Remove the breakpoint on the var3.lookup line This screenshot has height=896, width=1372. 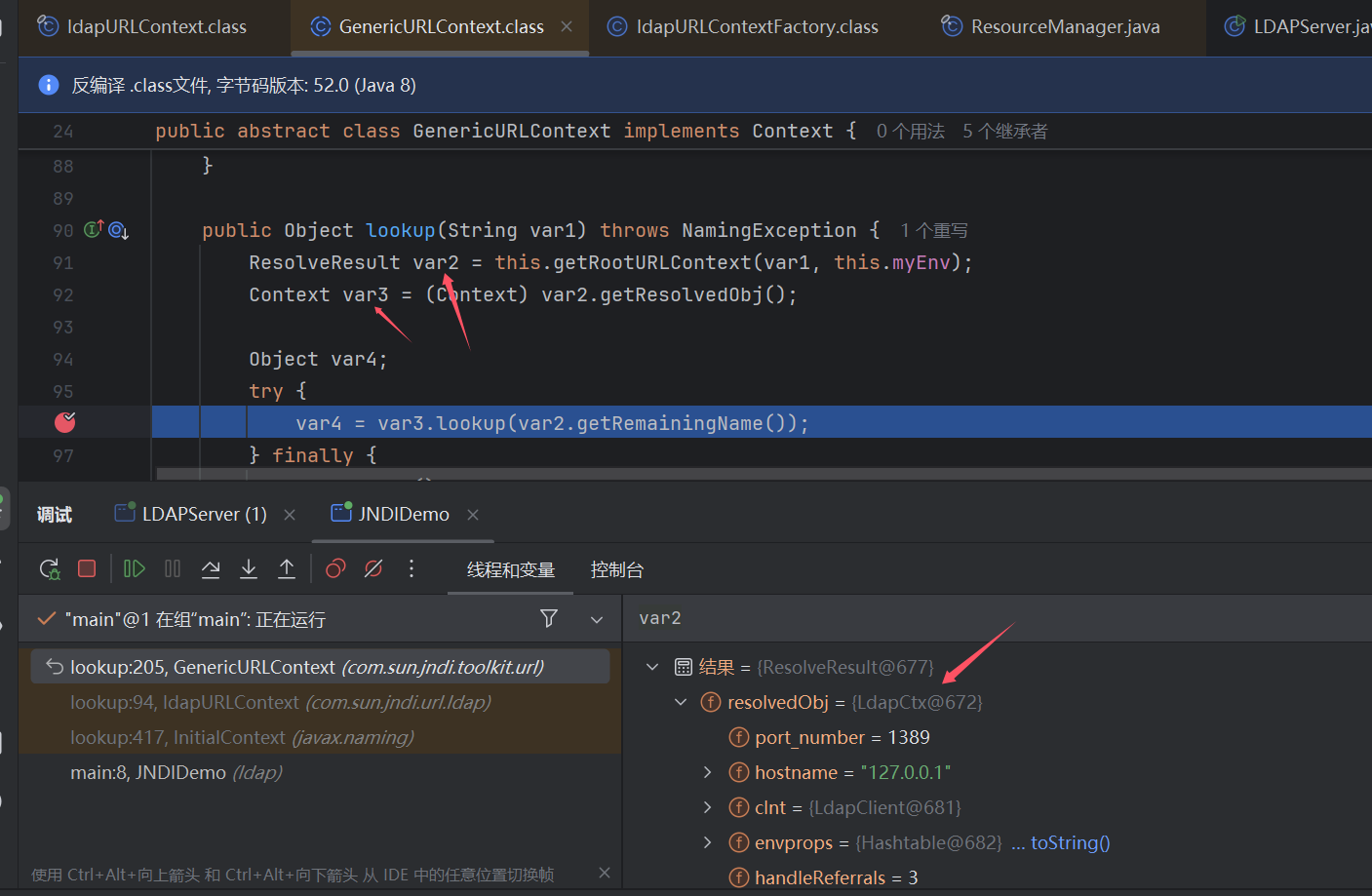click(65, 422)
